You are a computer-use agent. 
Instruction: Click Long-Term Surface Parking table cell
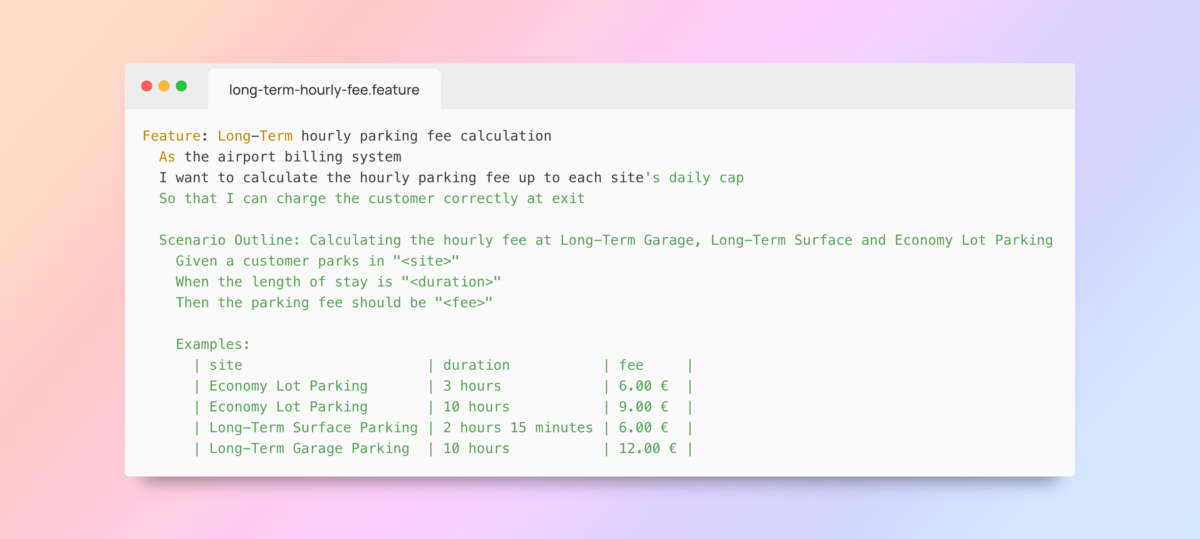point(314,428)
